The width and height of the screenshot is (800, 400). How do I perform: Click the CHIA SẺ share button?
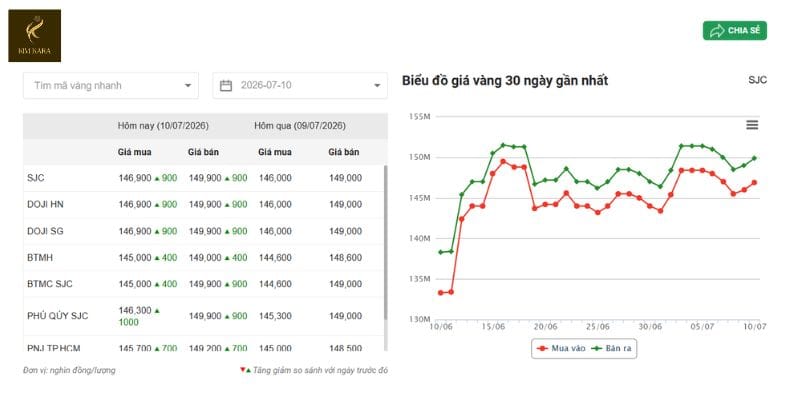[x=735, y=31]
